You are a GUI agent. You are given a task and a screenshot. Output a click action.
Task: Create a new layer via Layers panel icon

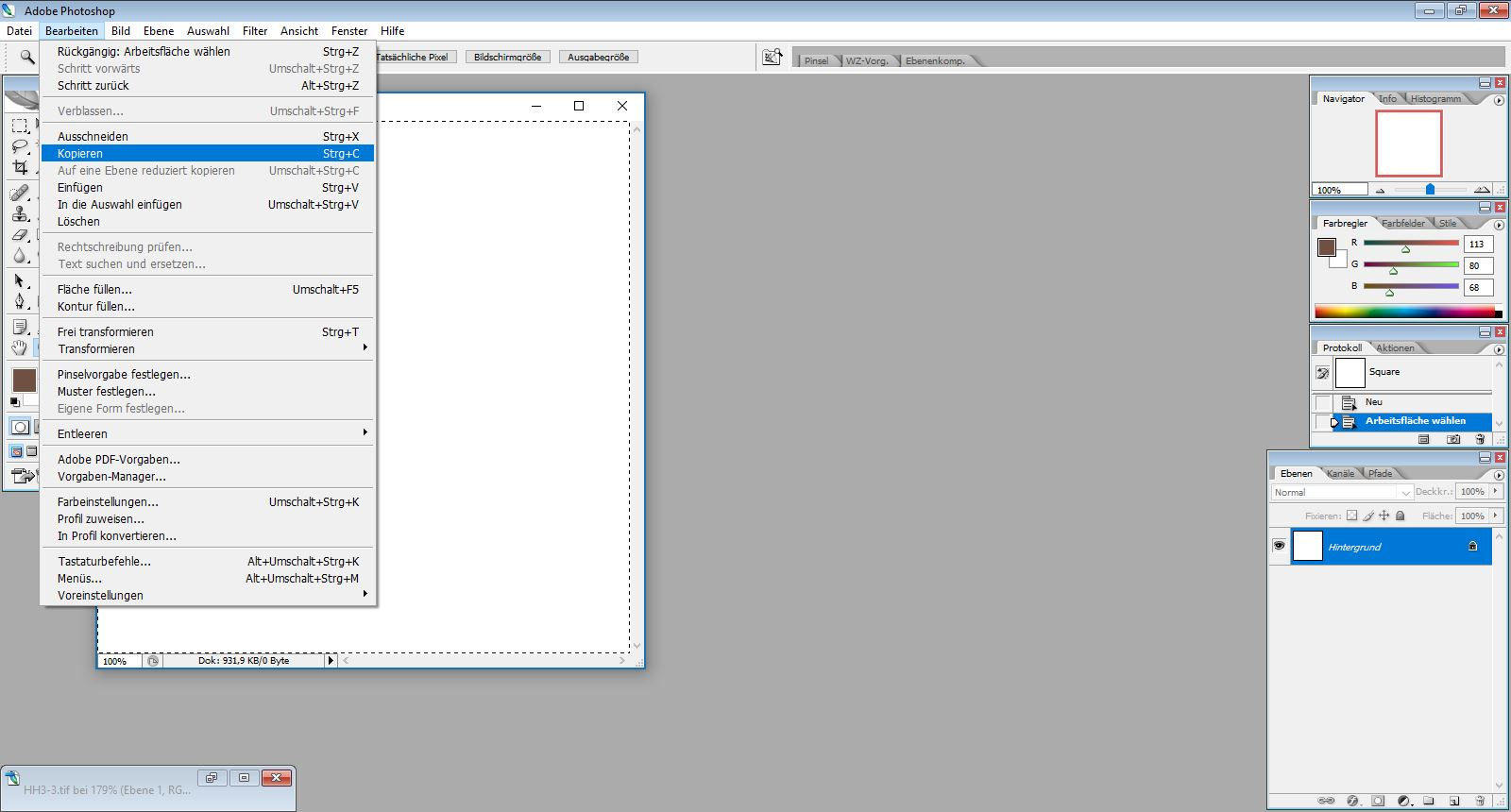(1455, 801)
